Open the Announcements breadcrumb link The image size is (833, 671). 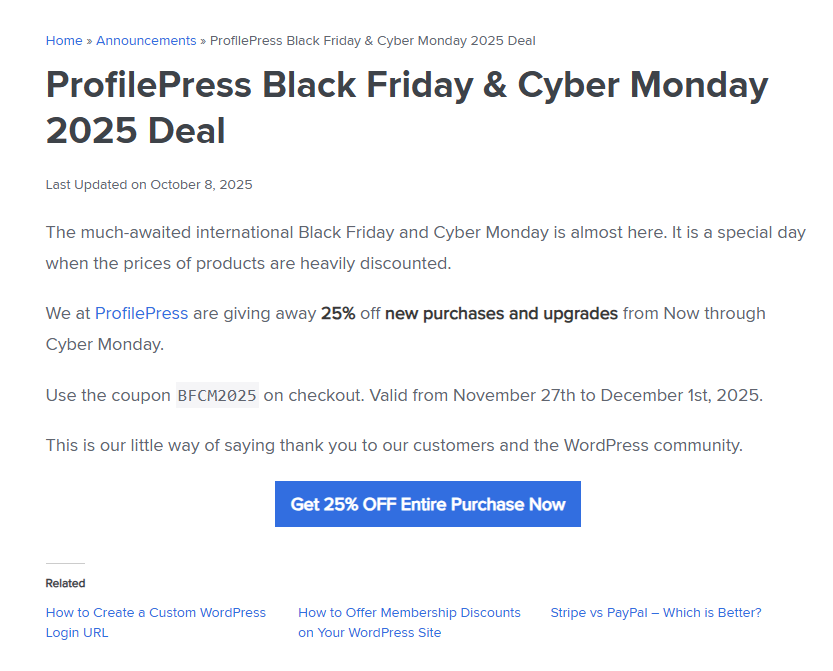tap(146, 41)
